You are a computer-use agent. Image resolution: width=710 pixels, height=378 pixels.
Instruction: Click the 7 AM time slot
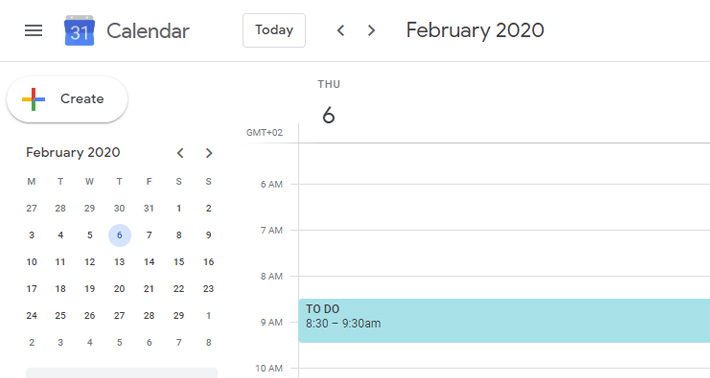pos(504,254)
